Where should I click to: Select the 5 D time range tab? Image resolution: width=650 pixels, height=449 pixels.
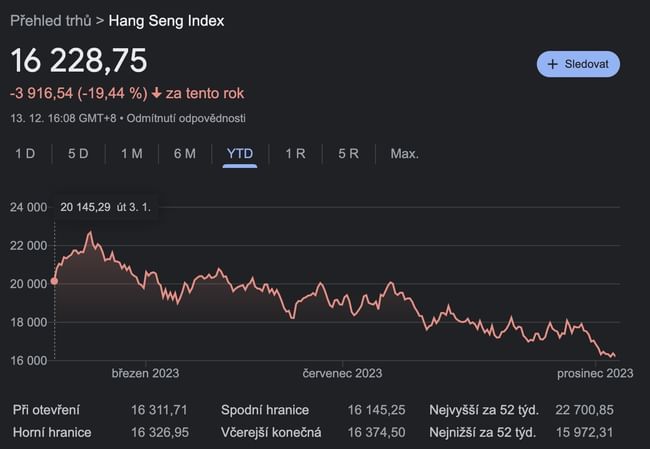tap(78, 153)
